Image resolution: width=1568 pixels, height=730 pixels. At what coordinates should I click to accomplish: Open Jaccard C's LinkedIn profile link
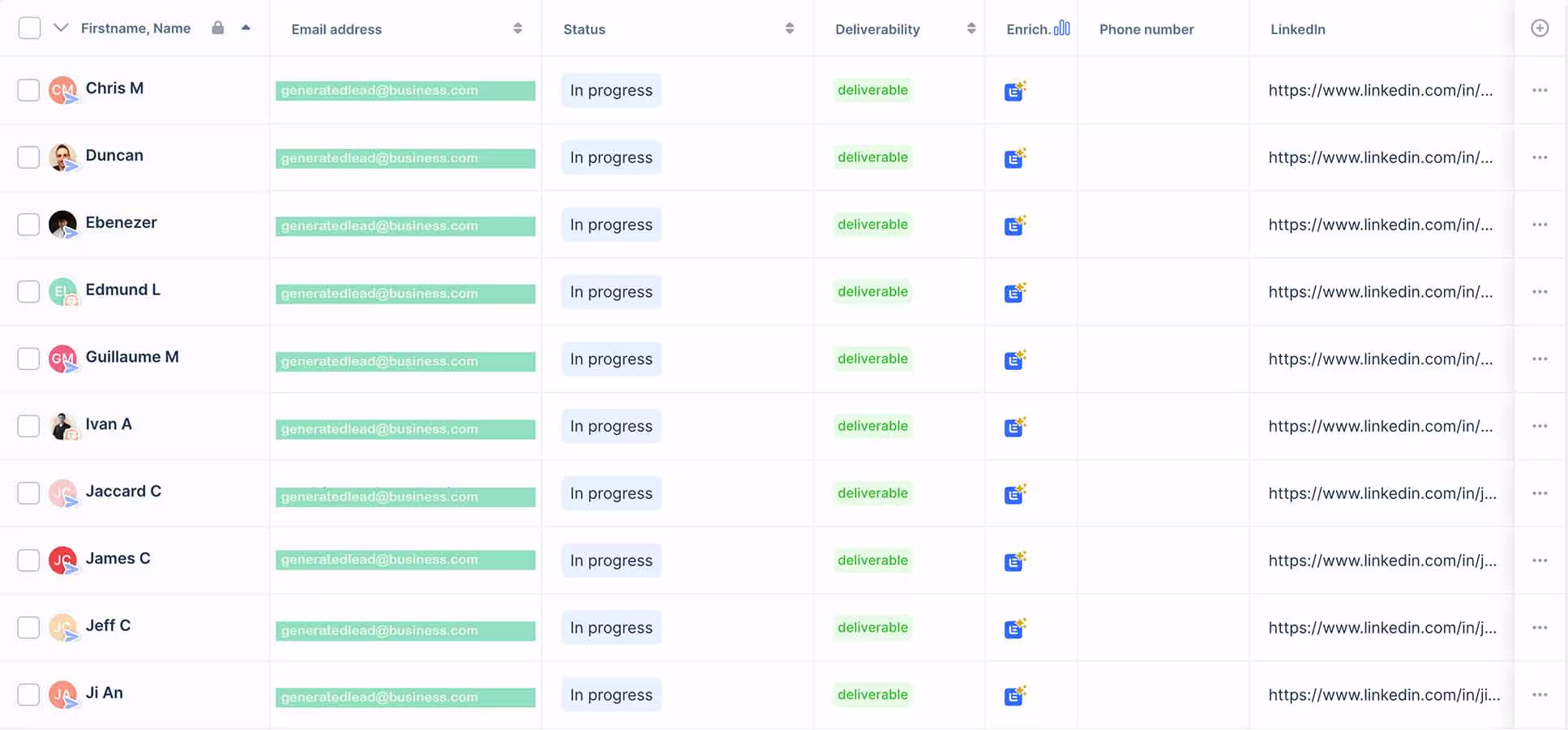coord(1382,494)
